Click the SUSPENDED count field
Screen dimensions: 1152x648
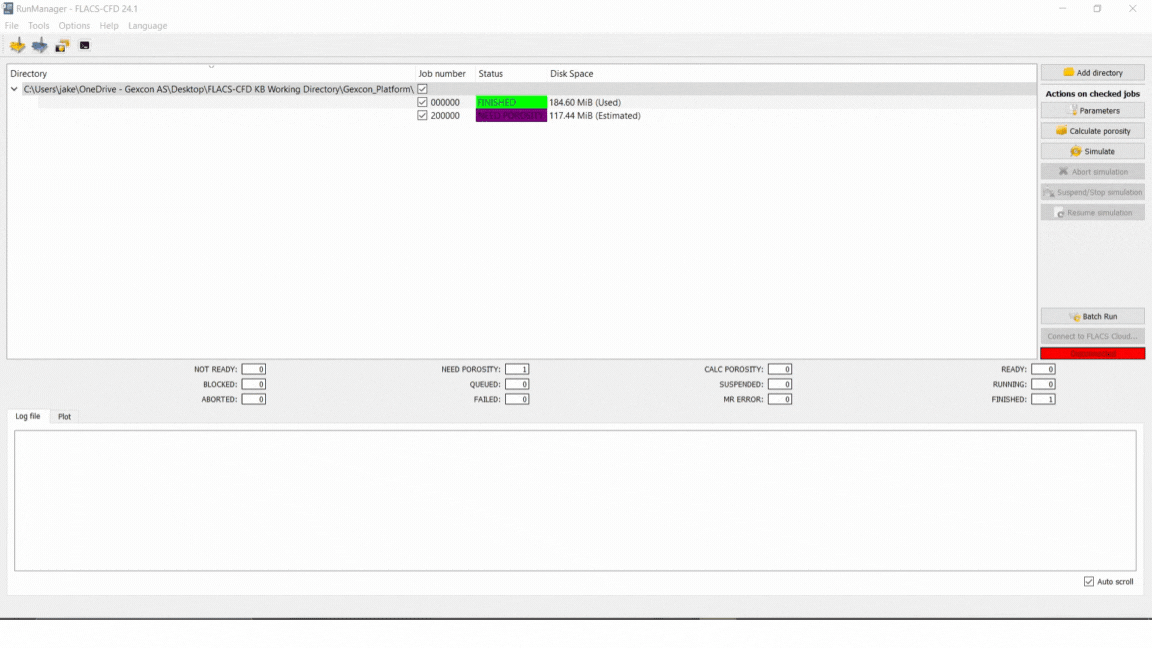[x=780, y=384]
